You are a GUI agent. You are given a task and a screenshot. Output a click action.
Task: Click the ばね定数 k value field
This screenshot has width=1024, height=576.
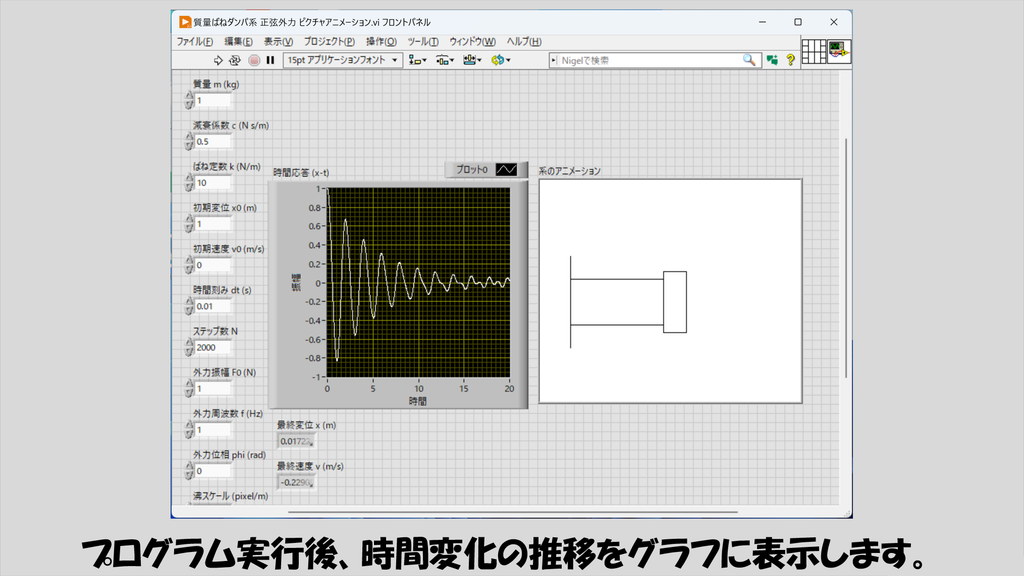[213, 183]
